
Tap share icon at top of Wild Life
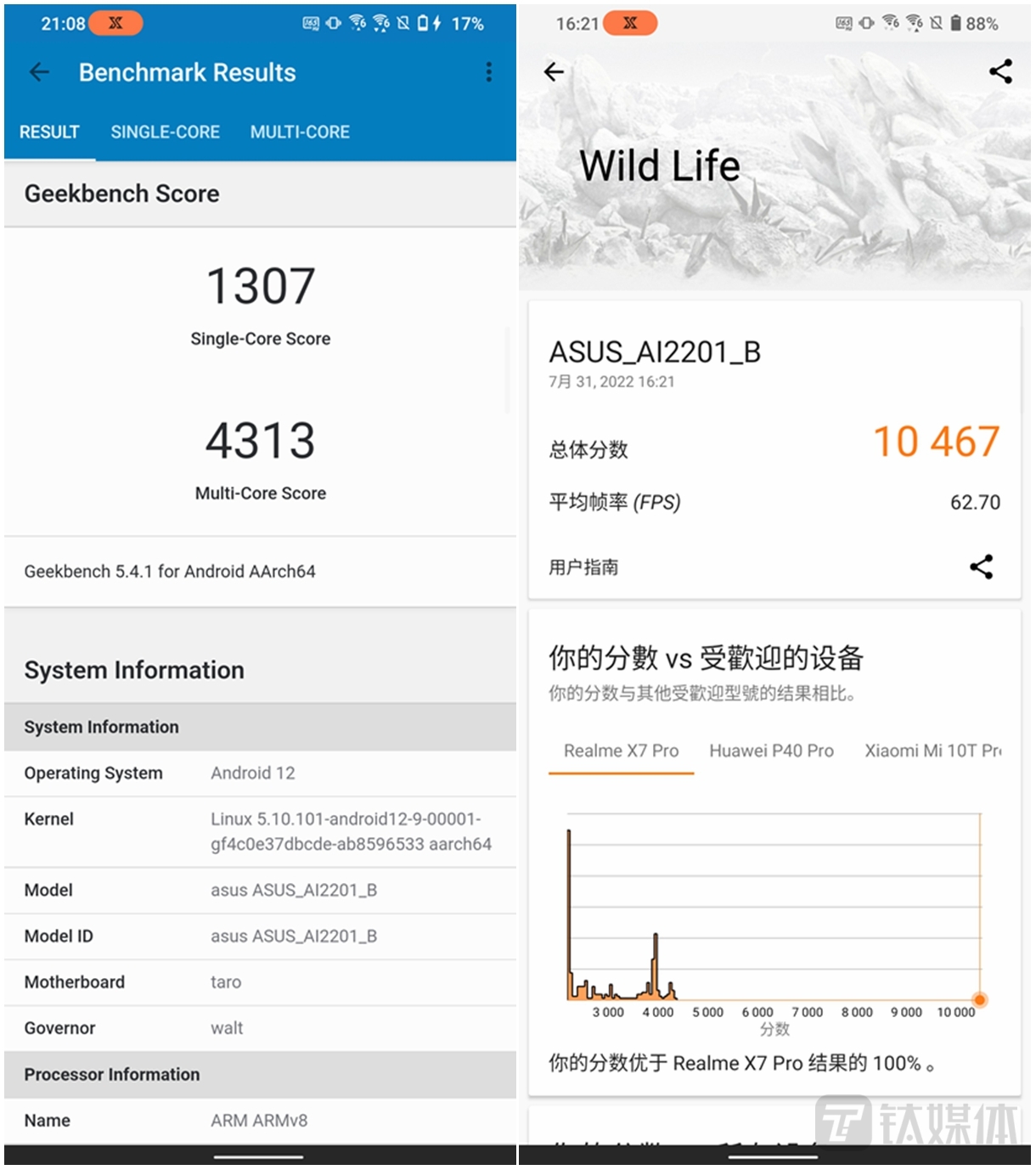1000,72
